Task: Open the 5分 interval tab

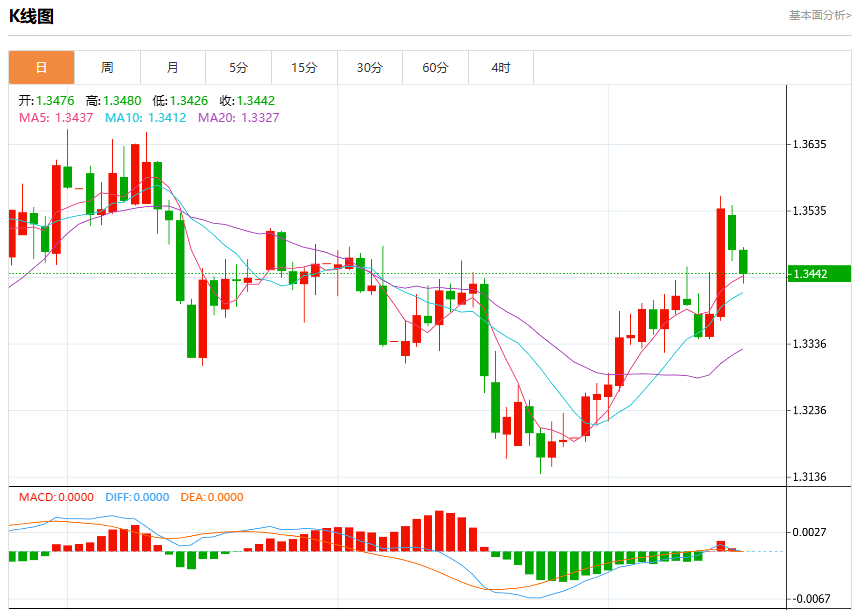Action: (x=238, y=67)
